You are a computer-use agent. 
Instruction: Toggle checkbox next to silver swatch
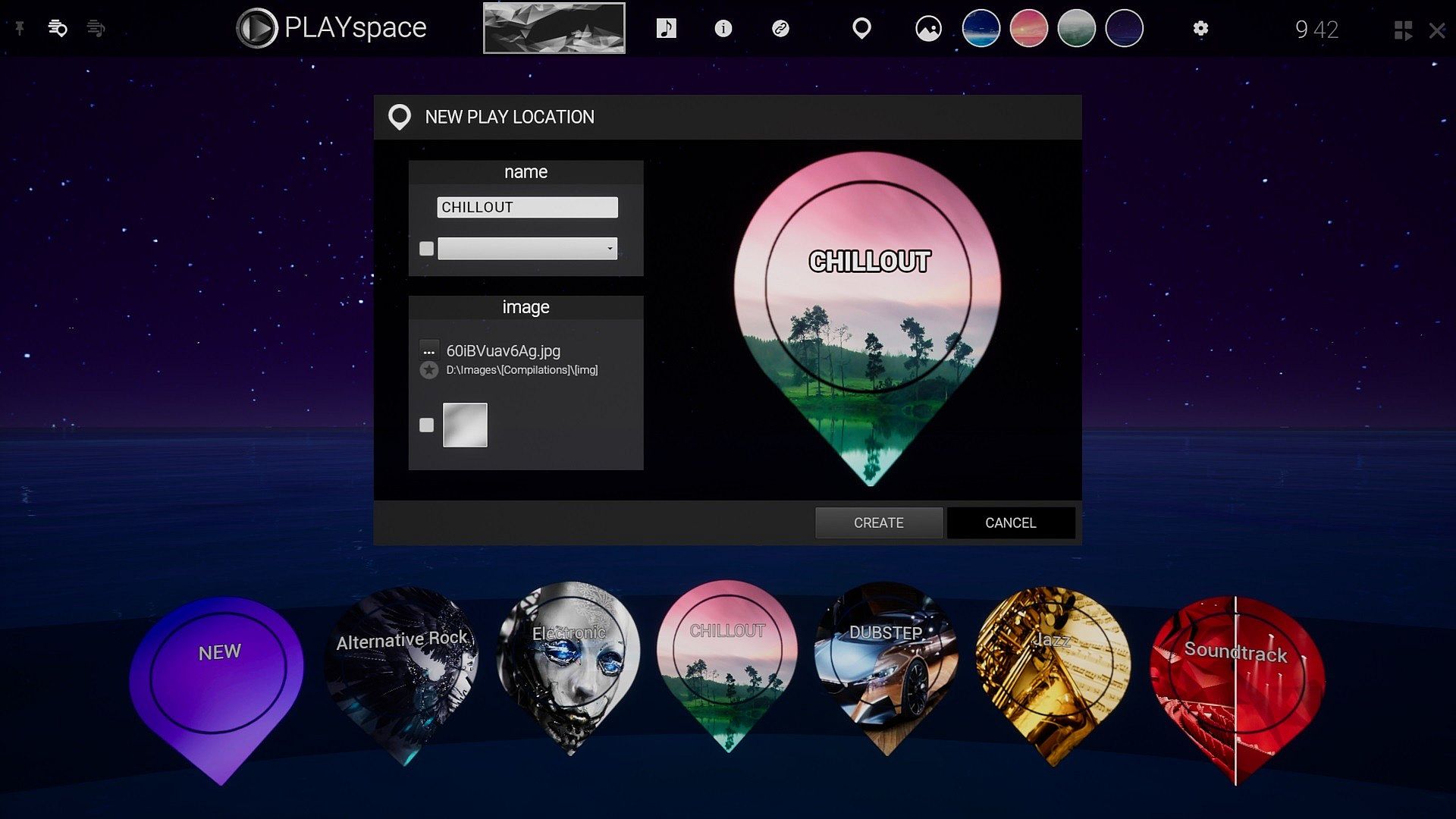tap(427, 425)
